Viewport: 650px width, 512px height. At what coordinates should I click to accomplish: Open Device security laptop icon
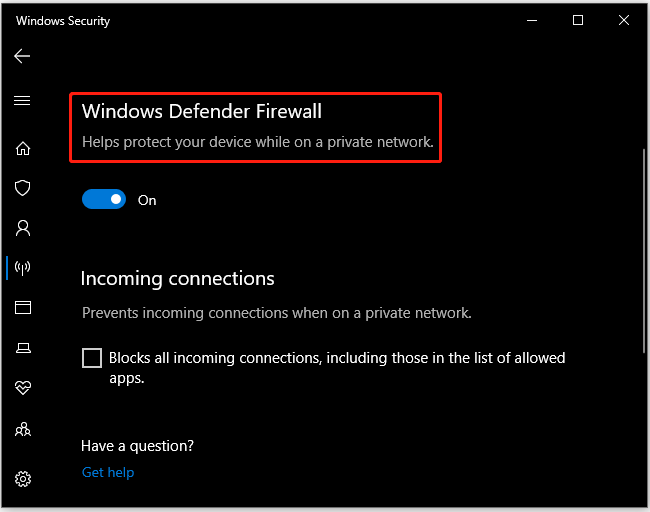click(23, 348)
